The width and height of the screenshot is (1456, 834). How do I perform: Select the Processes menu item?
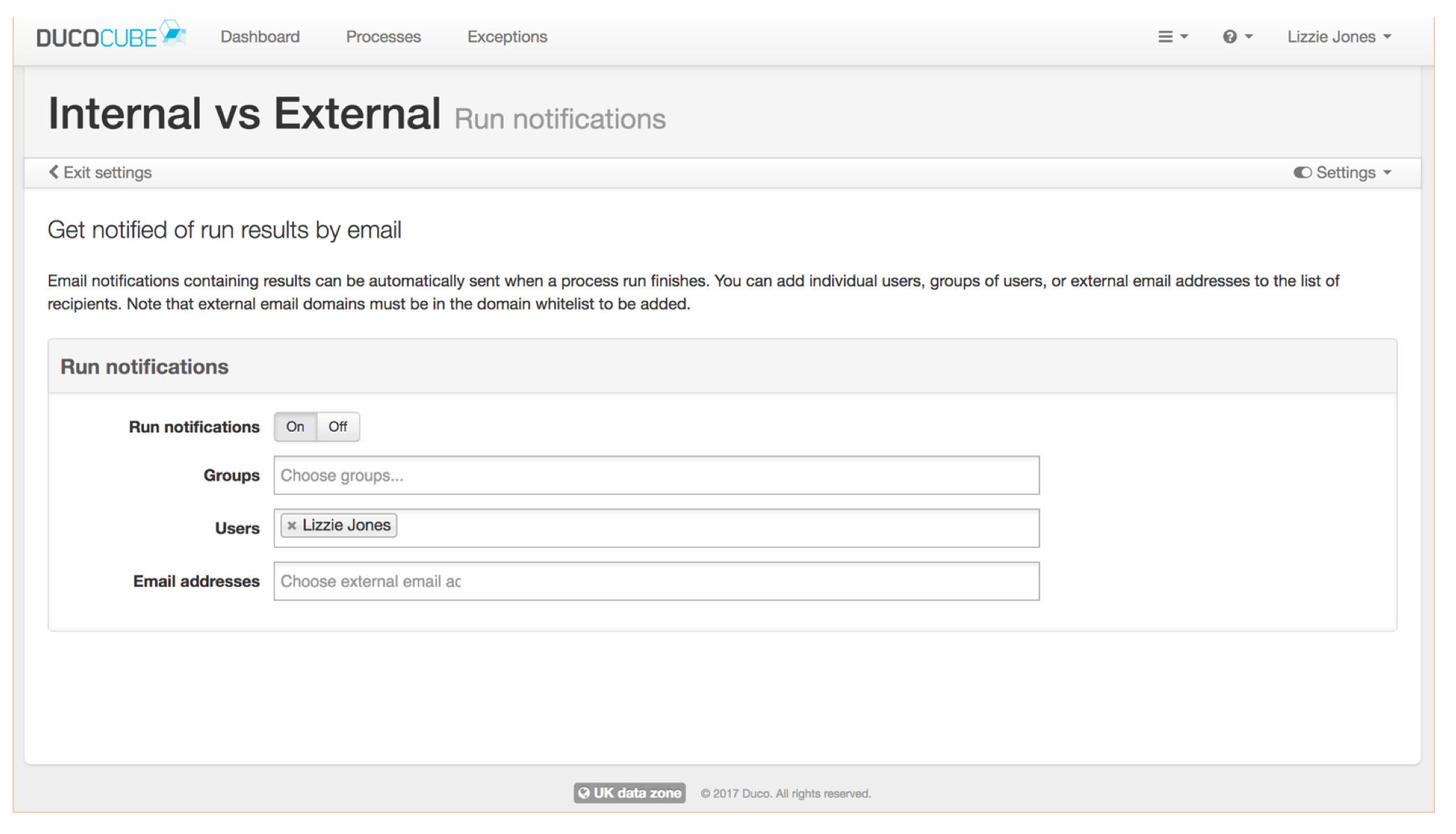click(x=383, y=36)
